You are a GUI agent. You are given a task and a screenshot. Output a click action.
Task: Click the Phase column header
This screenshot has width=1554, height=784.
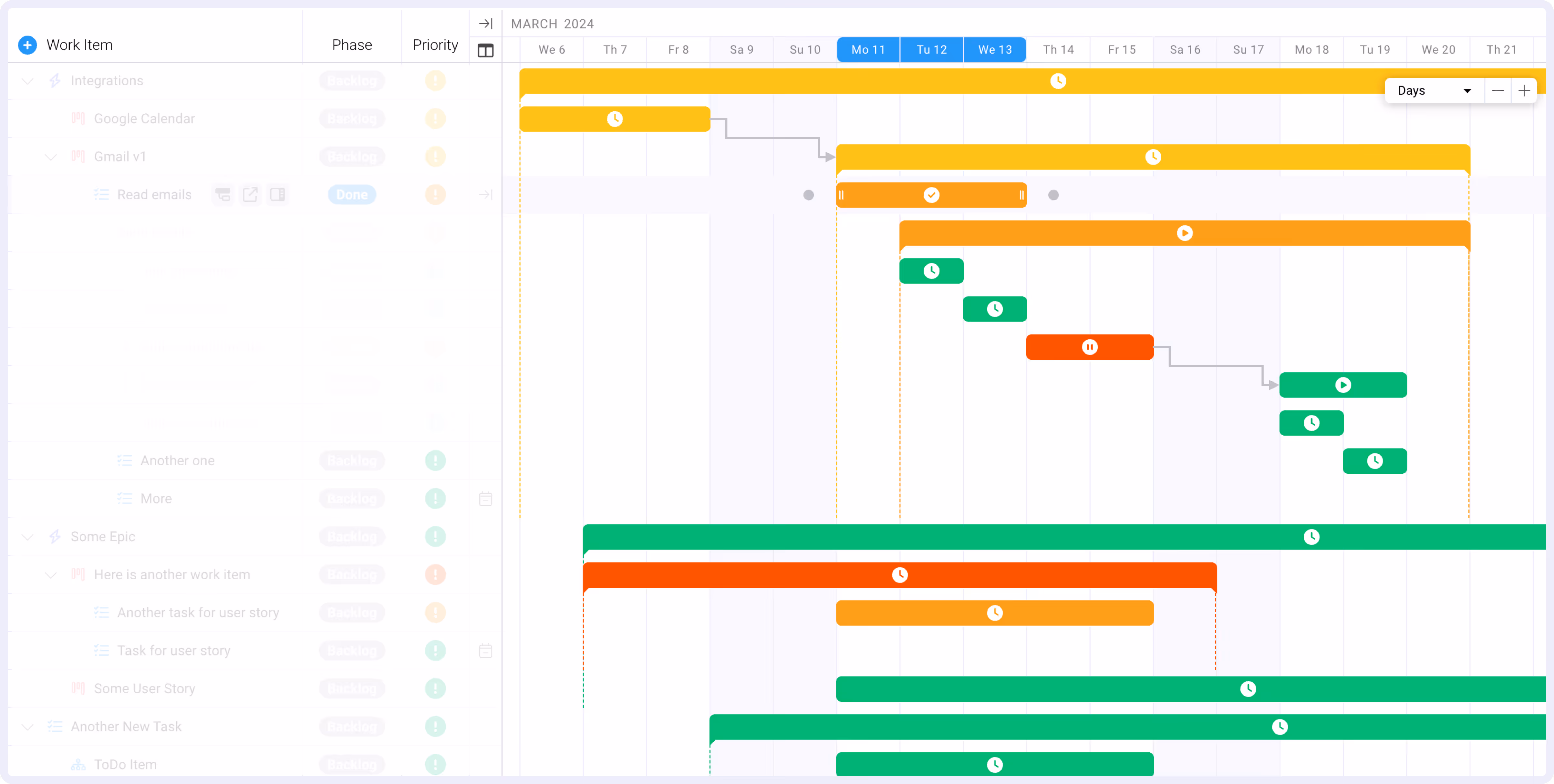(352, 45)
